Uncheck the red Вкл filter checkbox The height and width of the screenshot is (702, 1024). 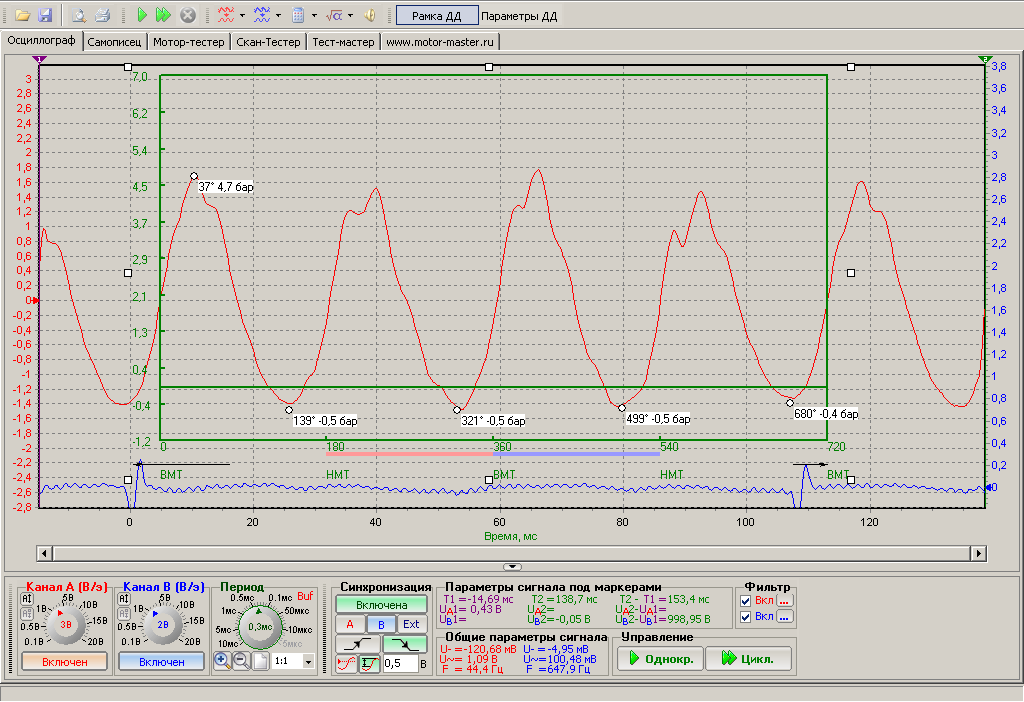(746, 601)
